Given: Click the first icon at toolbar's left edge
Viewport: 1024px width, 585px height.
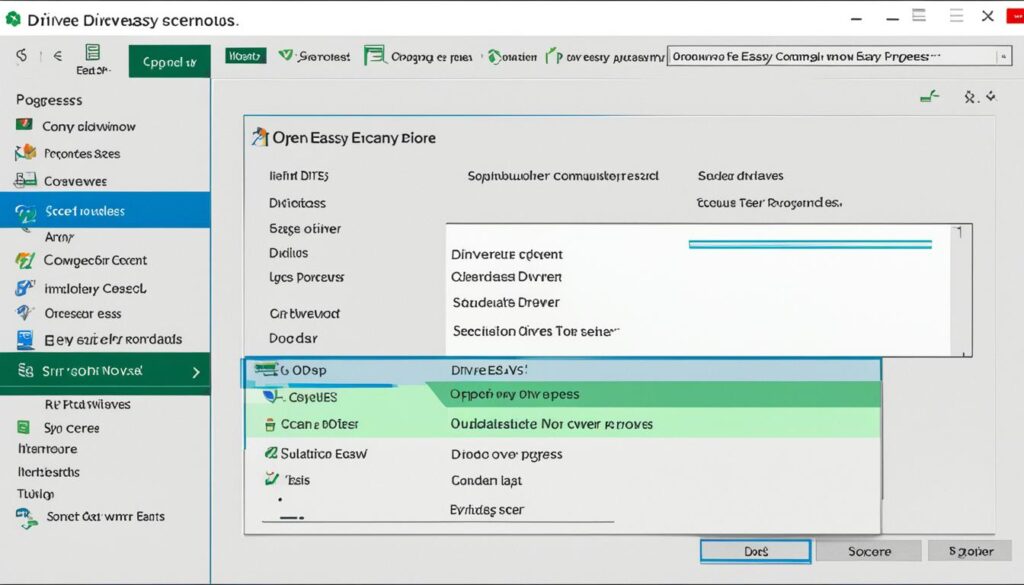Looking at the screenshot, I should 22,55.
